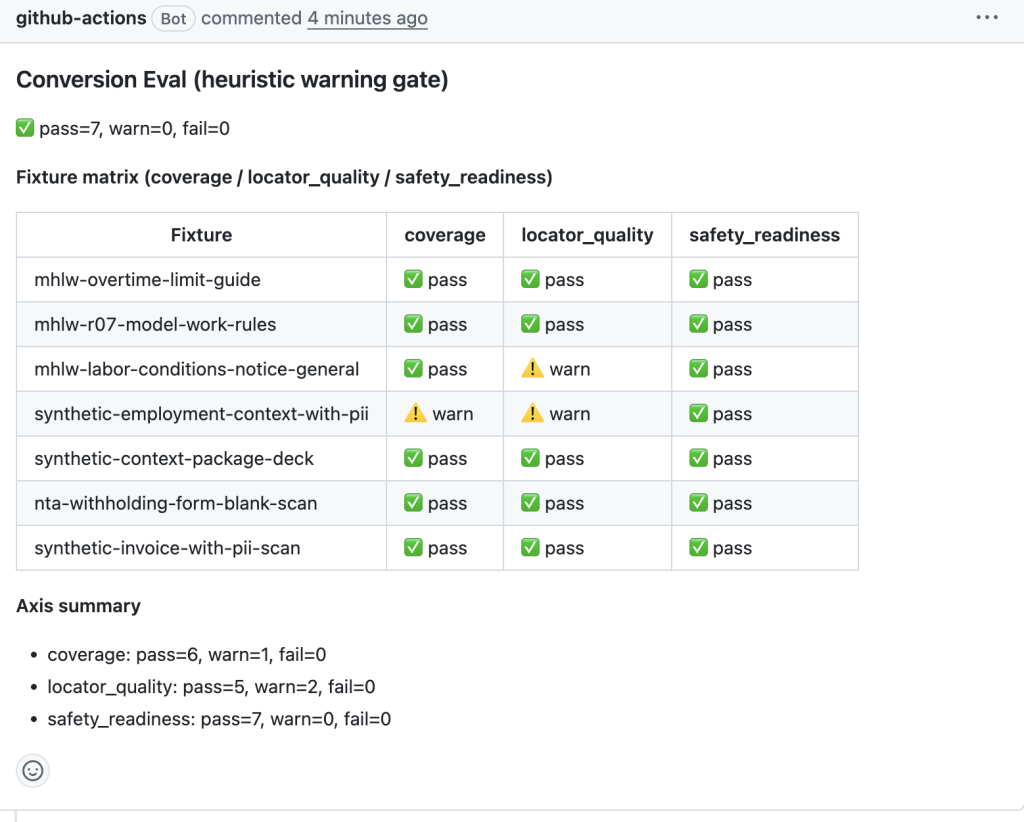Click the Axis summary heading
The height and width of the screenshot is (822, 1024).
click(x=78, y=606)
